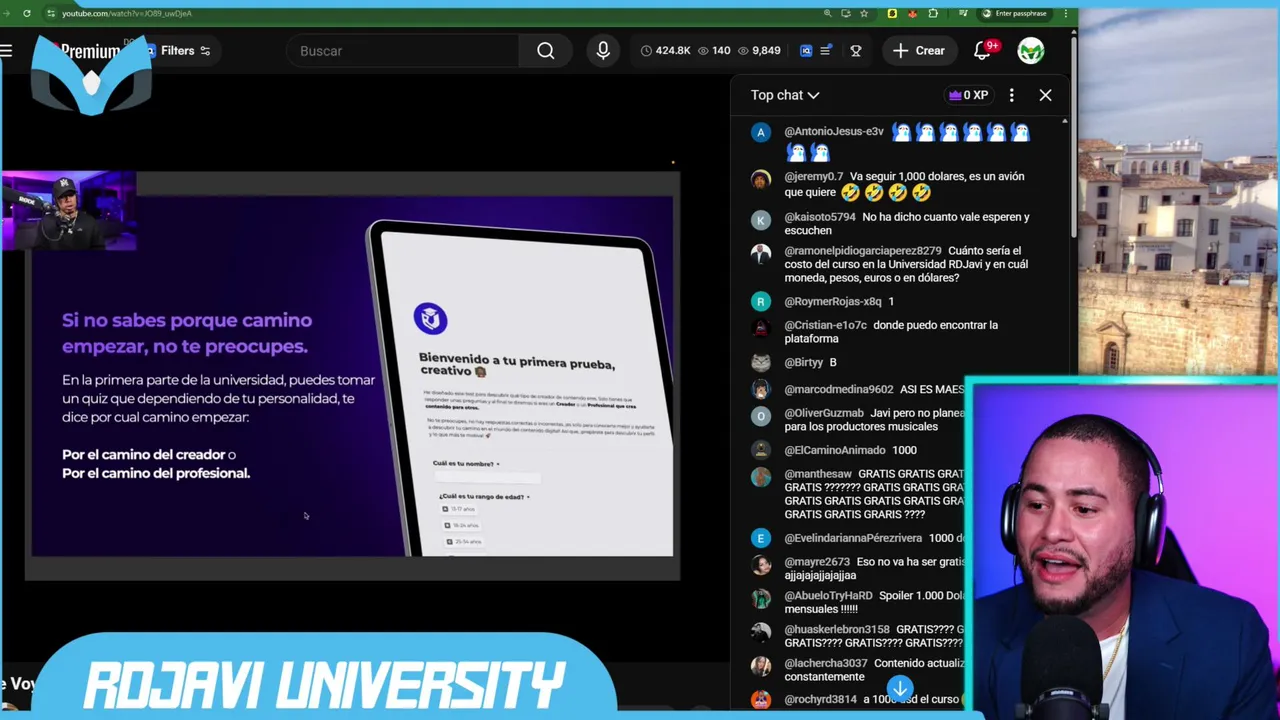Screen dimensions: 1280x720
Task: Click the @manthesaw username
Action: coord(818,474)
